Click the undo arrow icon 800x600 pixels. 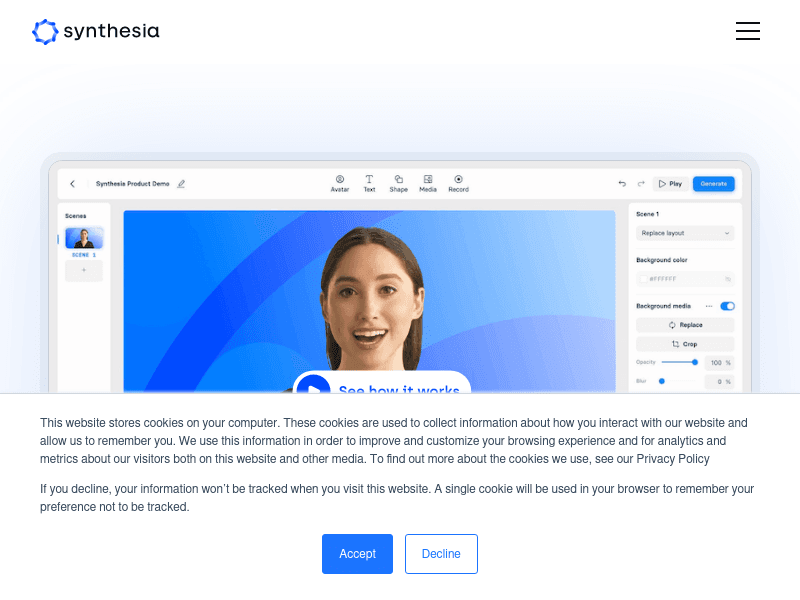[622, 184]
